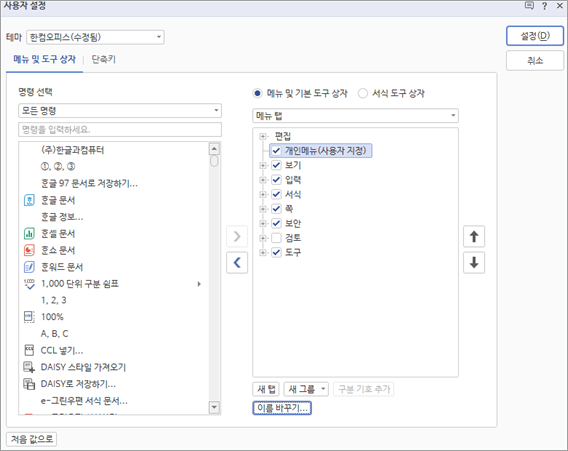Move selected item down with down arrow
The height and width of the screenshot is (451, 568).
click(x=474, y=263)
